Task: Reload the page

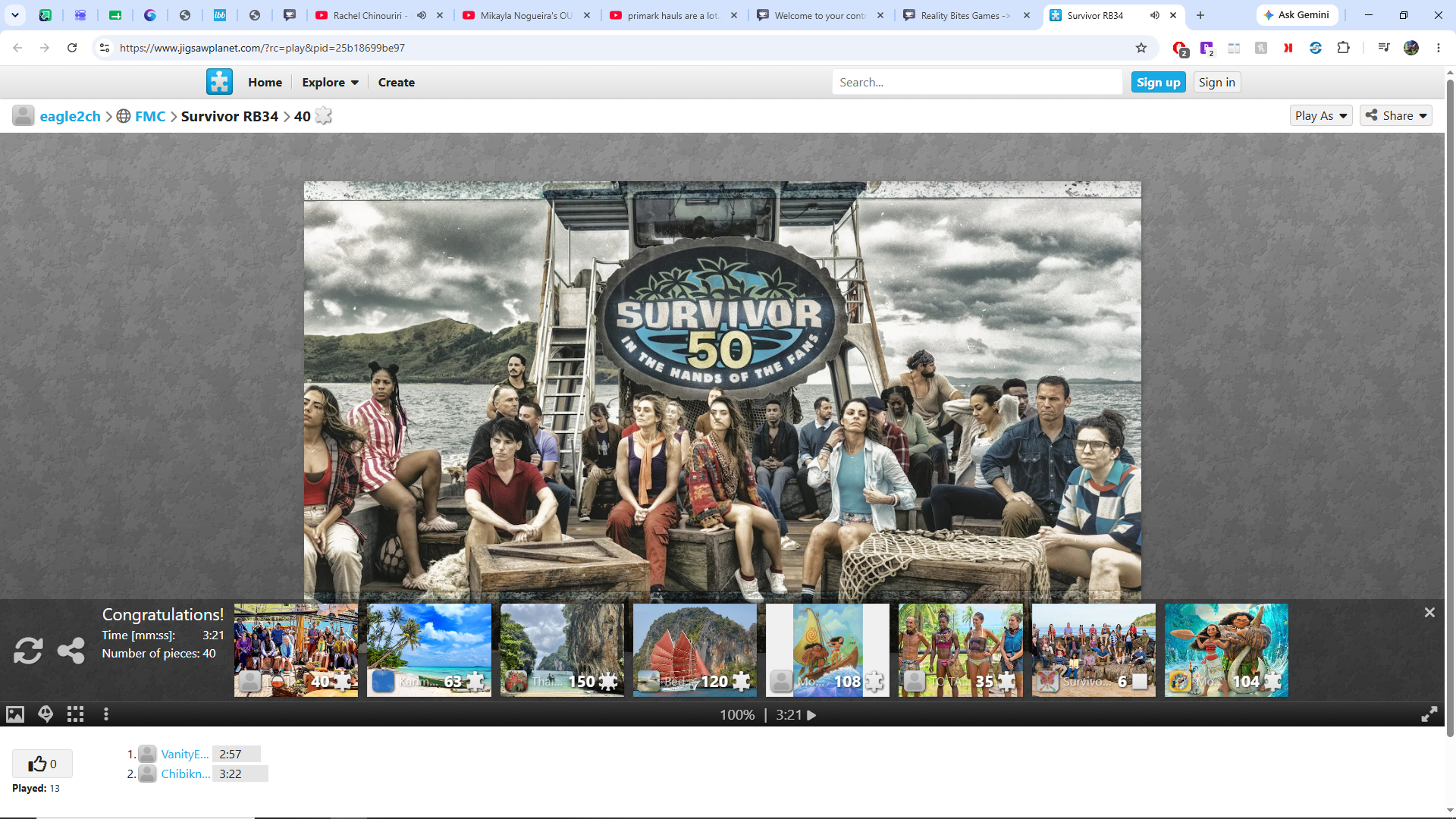Action: pyautogui.click(x=72, y=48)
